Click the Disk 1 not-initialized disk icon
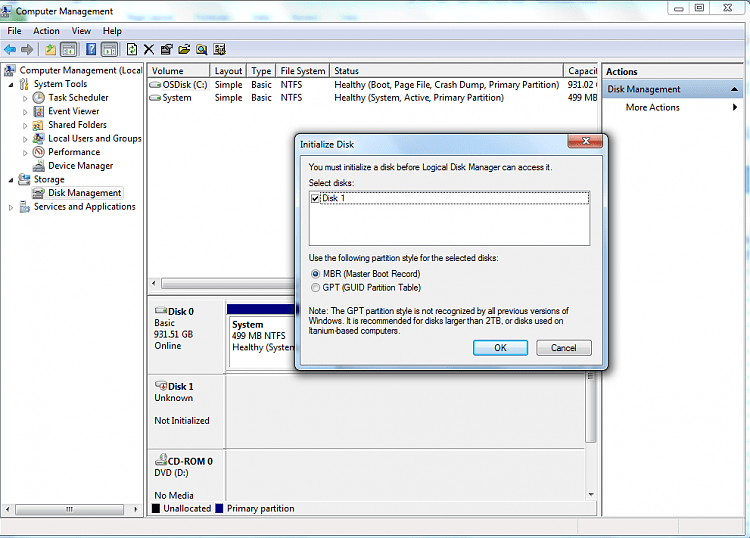This screenshot has width=750, height=538. [x=161, y=386]
